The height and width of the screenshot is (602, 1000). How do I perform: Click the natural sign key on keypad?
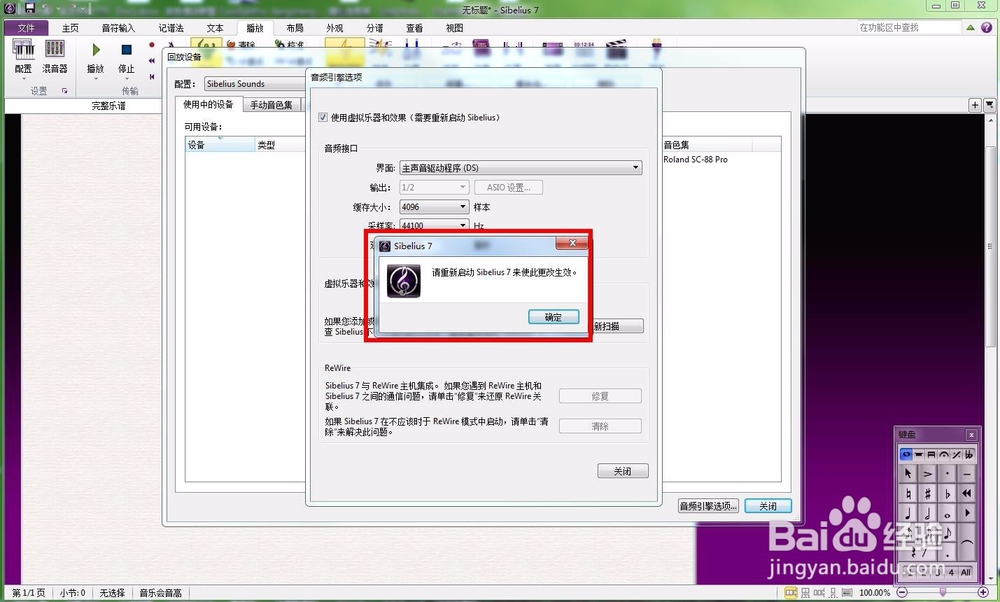(908, 494)
